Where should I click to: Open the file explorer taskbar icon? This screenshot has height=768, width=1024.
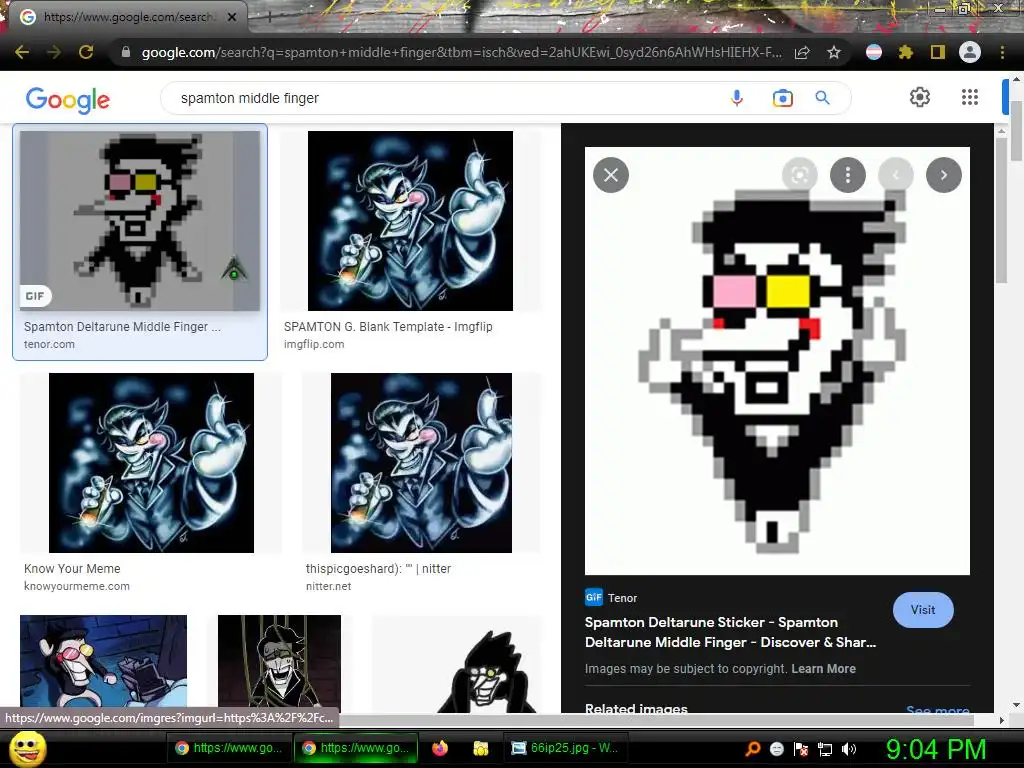click(481, 748)
